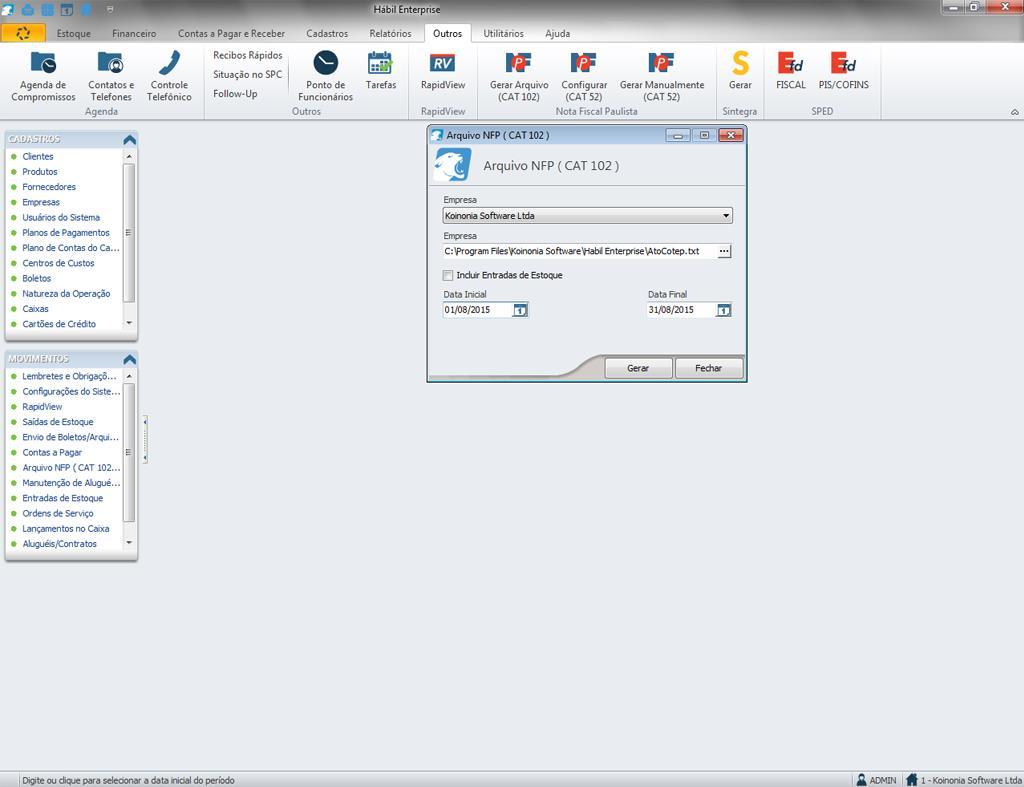This screenshot has width=1024, height=787.
Task: Open Cartões de Crédito
Action: pyautogui.click(x=59, y=324)
